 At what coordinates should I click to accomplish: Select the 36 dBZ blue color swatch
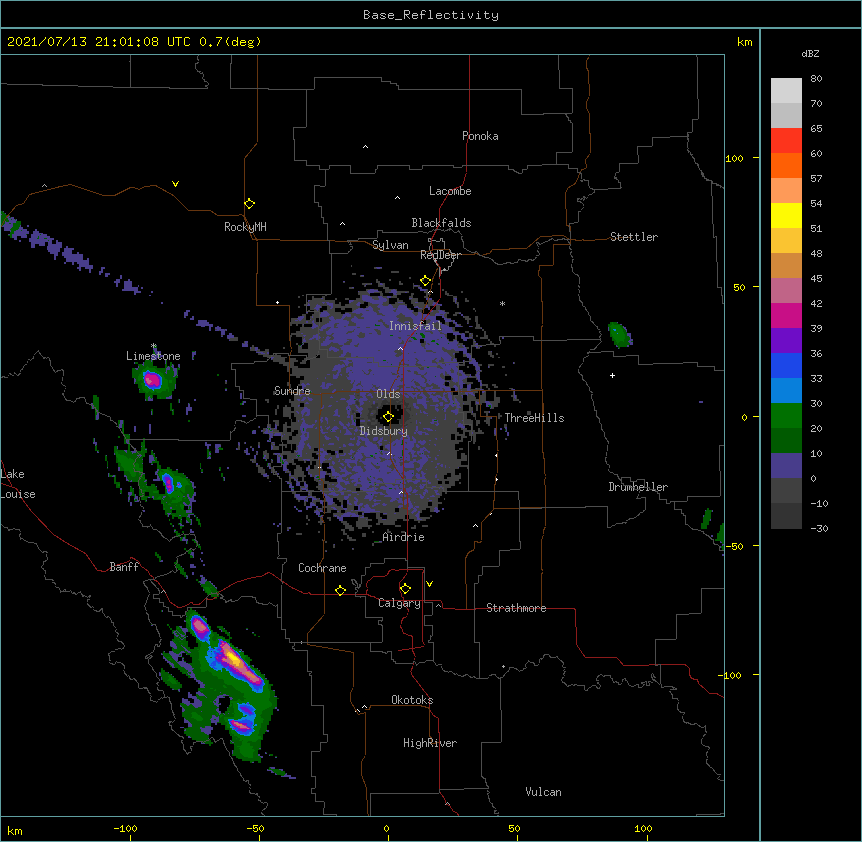[786, 365]
